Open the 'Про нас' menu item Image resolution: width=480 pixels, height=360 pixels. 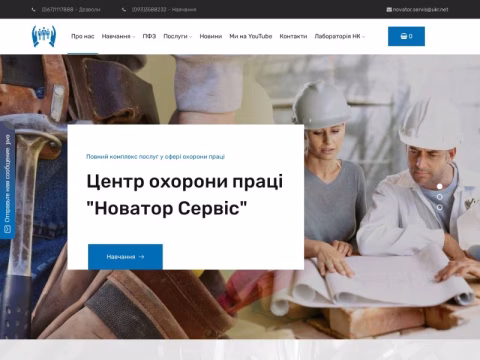[x=83, y=36]
